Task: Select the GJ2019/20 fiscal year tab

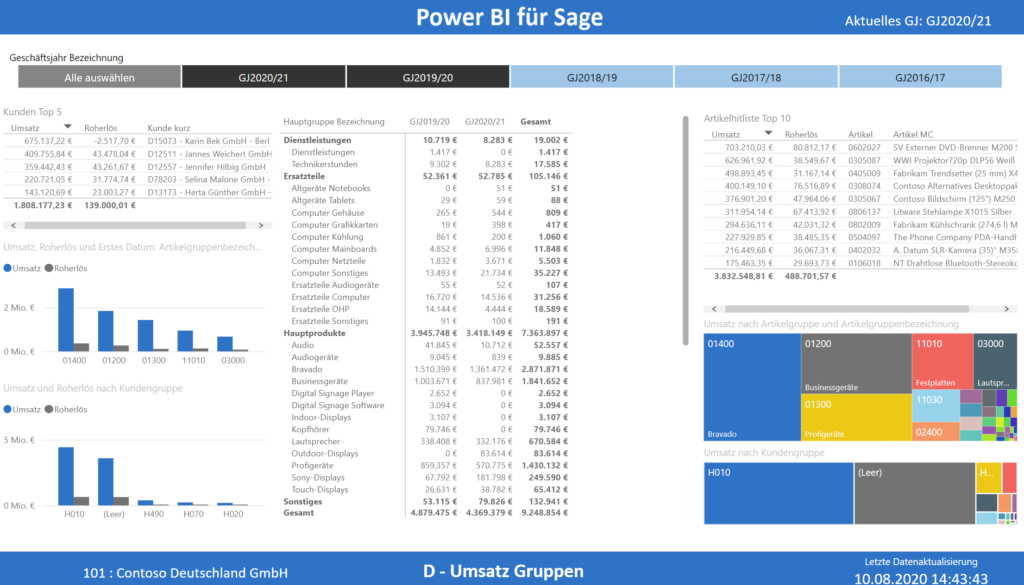Action: (x=428, y=76)
